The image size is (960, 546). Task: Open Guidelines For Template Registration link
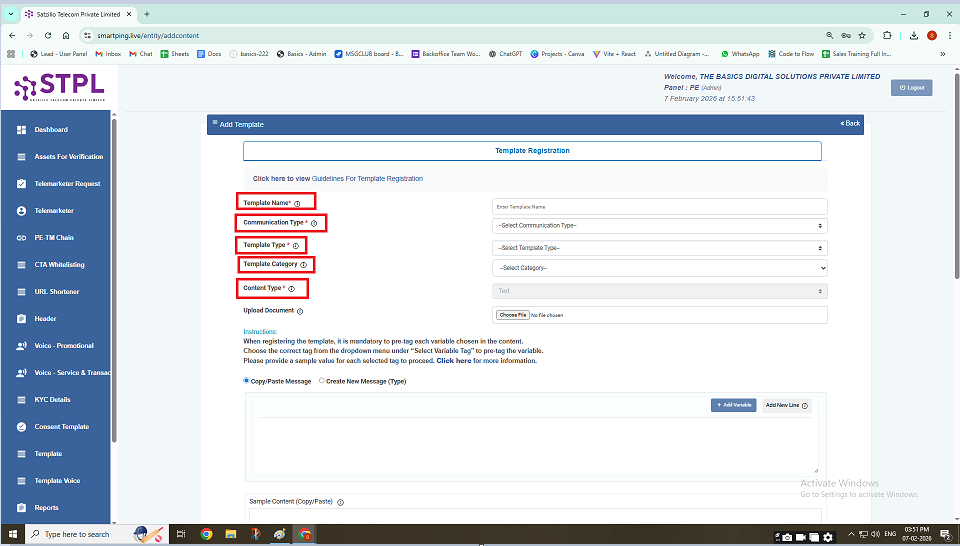(367, 179)
